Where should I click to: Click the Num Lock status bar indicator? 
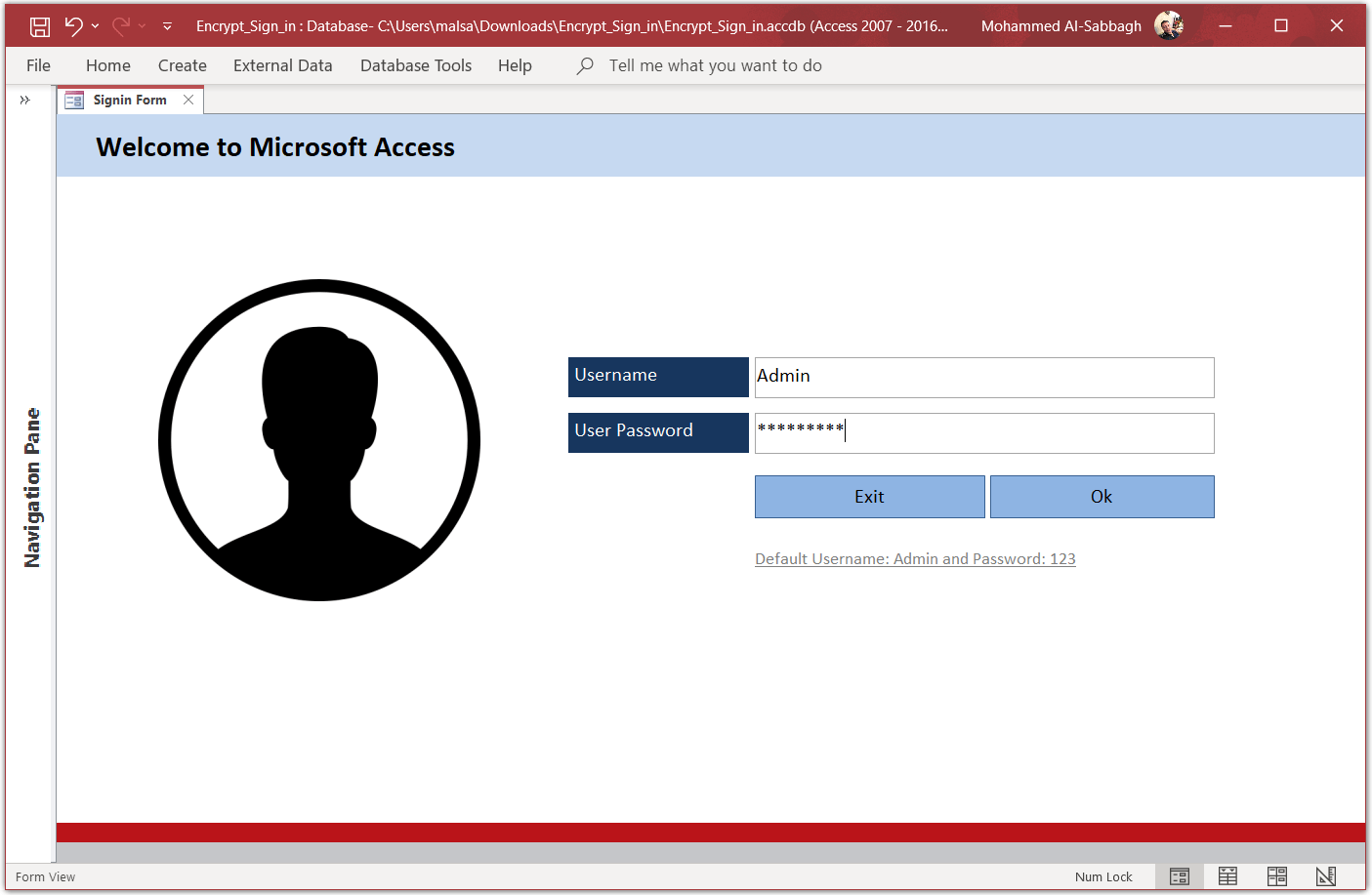tap(1103, 876)
